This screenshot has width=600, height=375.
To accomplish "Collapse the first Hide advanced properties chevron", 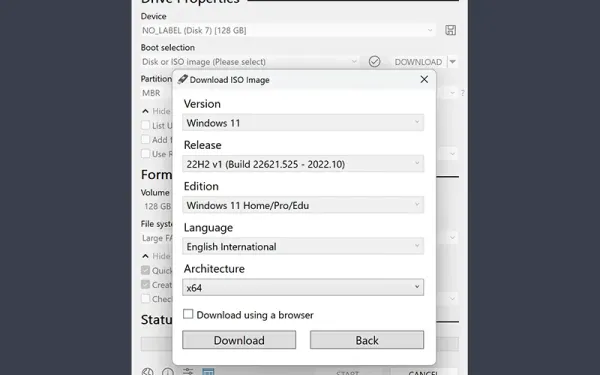I will coord(145,111).
